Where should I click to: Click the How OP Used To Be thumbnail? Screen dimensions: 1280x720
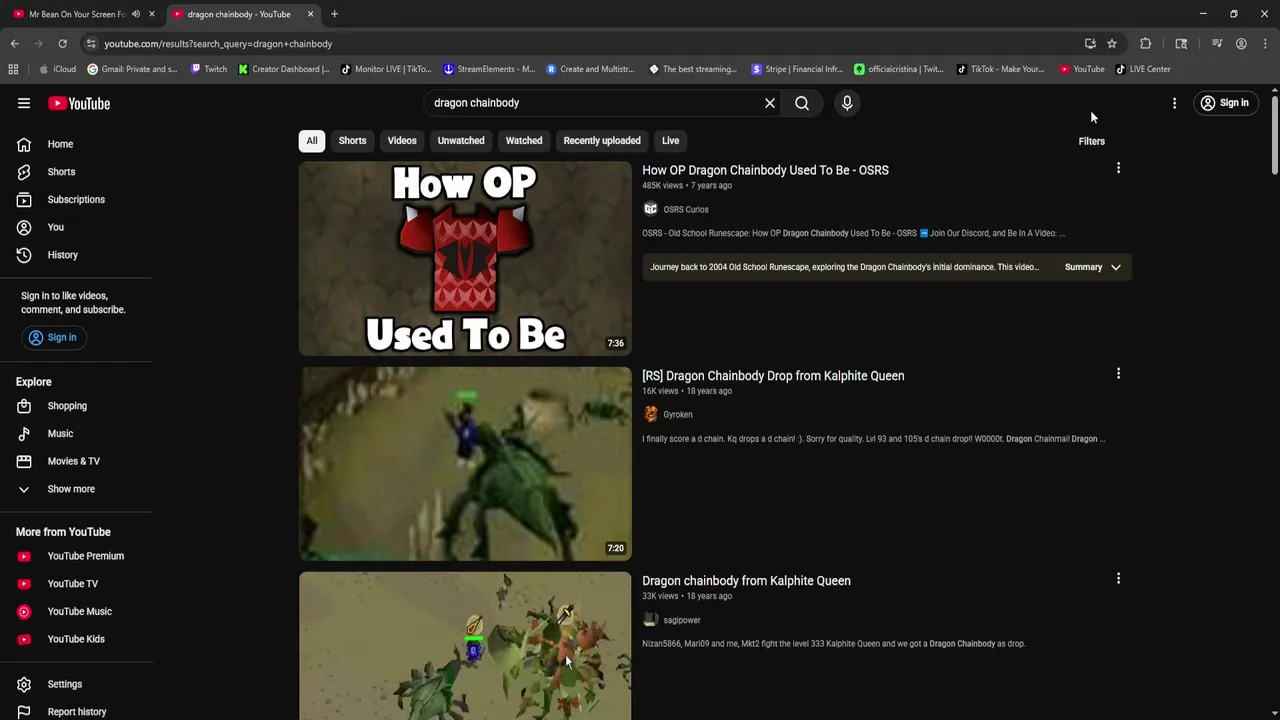[465, 259]
